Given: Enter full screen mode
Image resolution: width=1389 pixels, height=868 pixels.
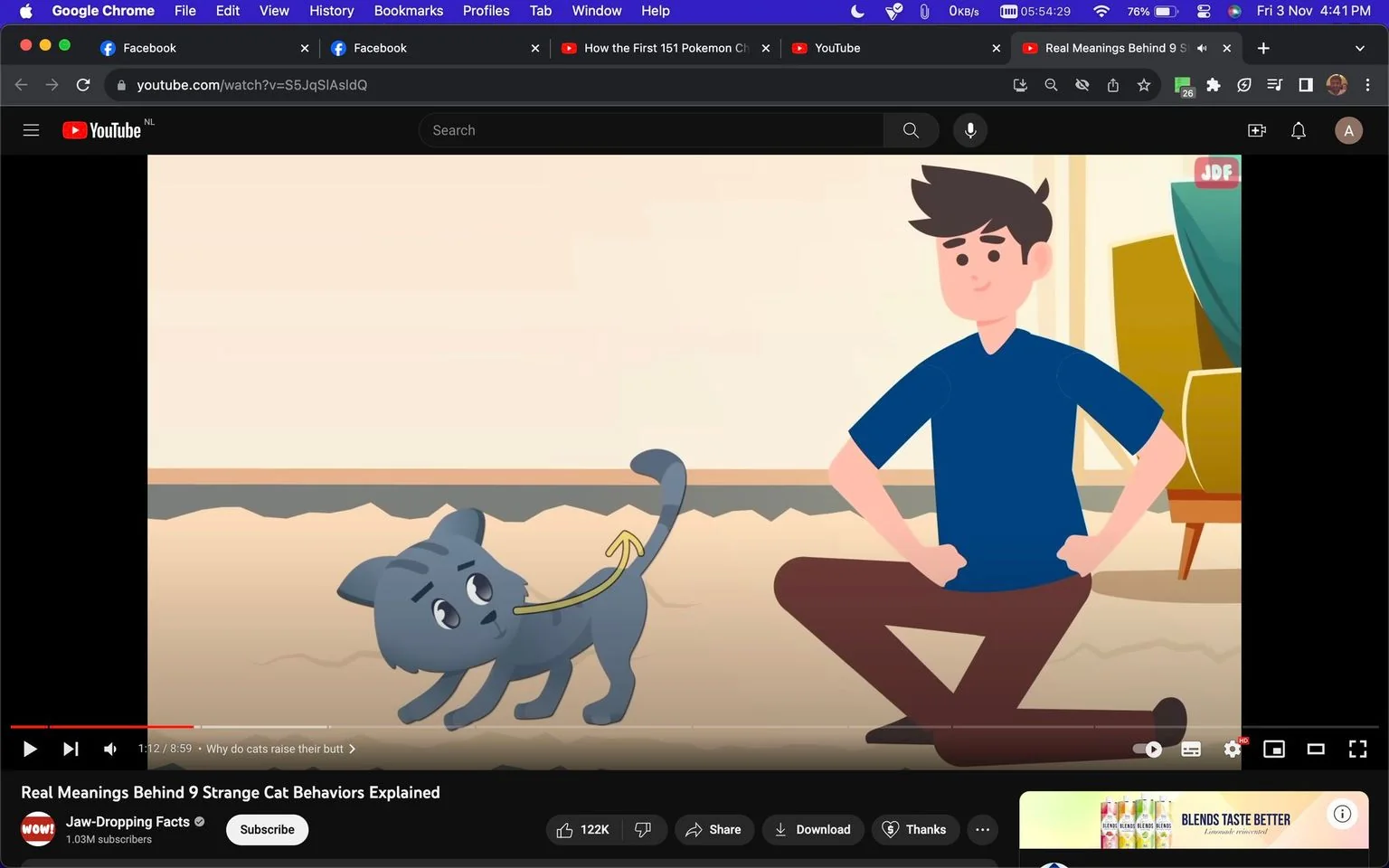Looking at the screenshot, I should (1357, 749).
